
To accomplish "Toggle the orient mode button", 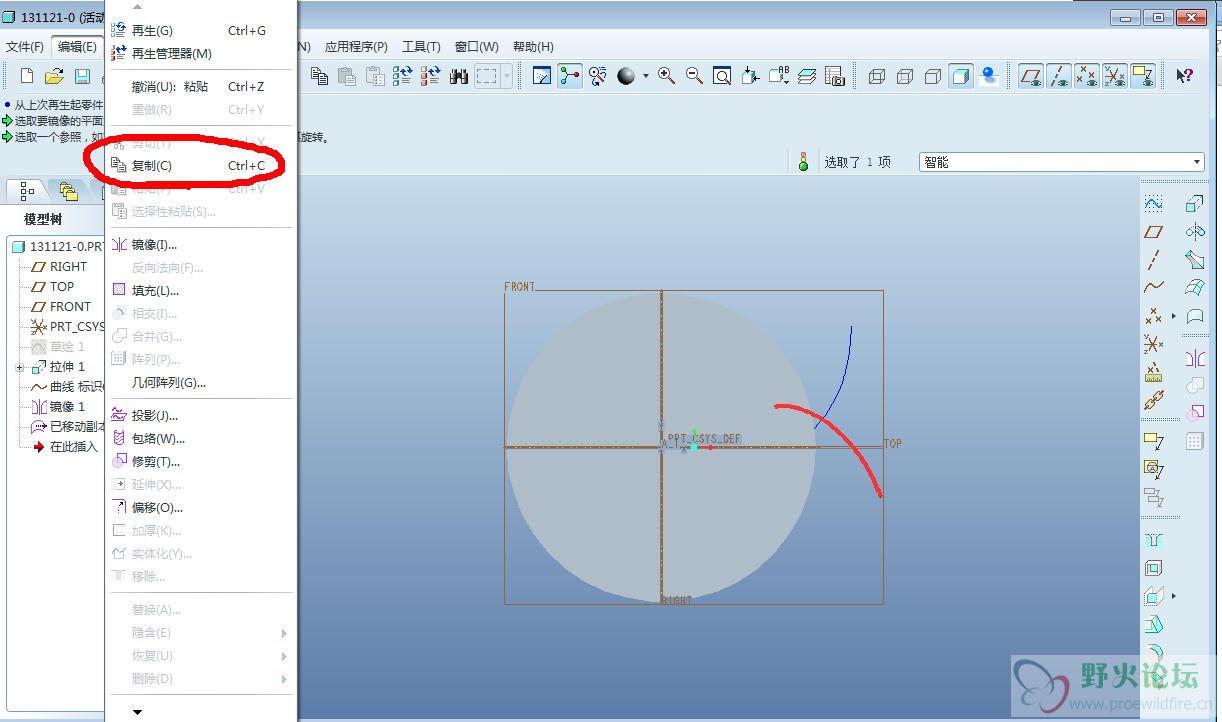I will [x=598, y=76].
